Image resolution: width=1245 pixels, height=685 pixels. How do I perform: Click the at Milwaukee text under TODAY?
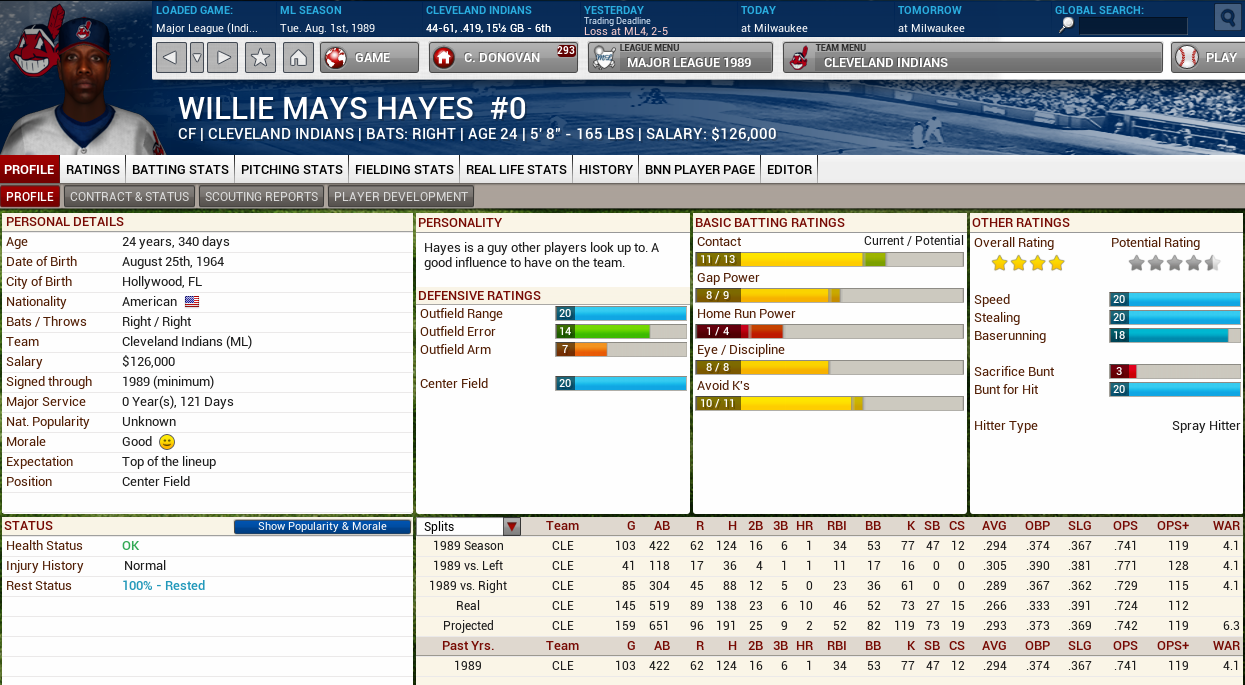[774, 28]
